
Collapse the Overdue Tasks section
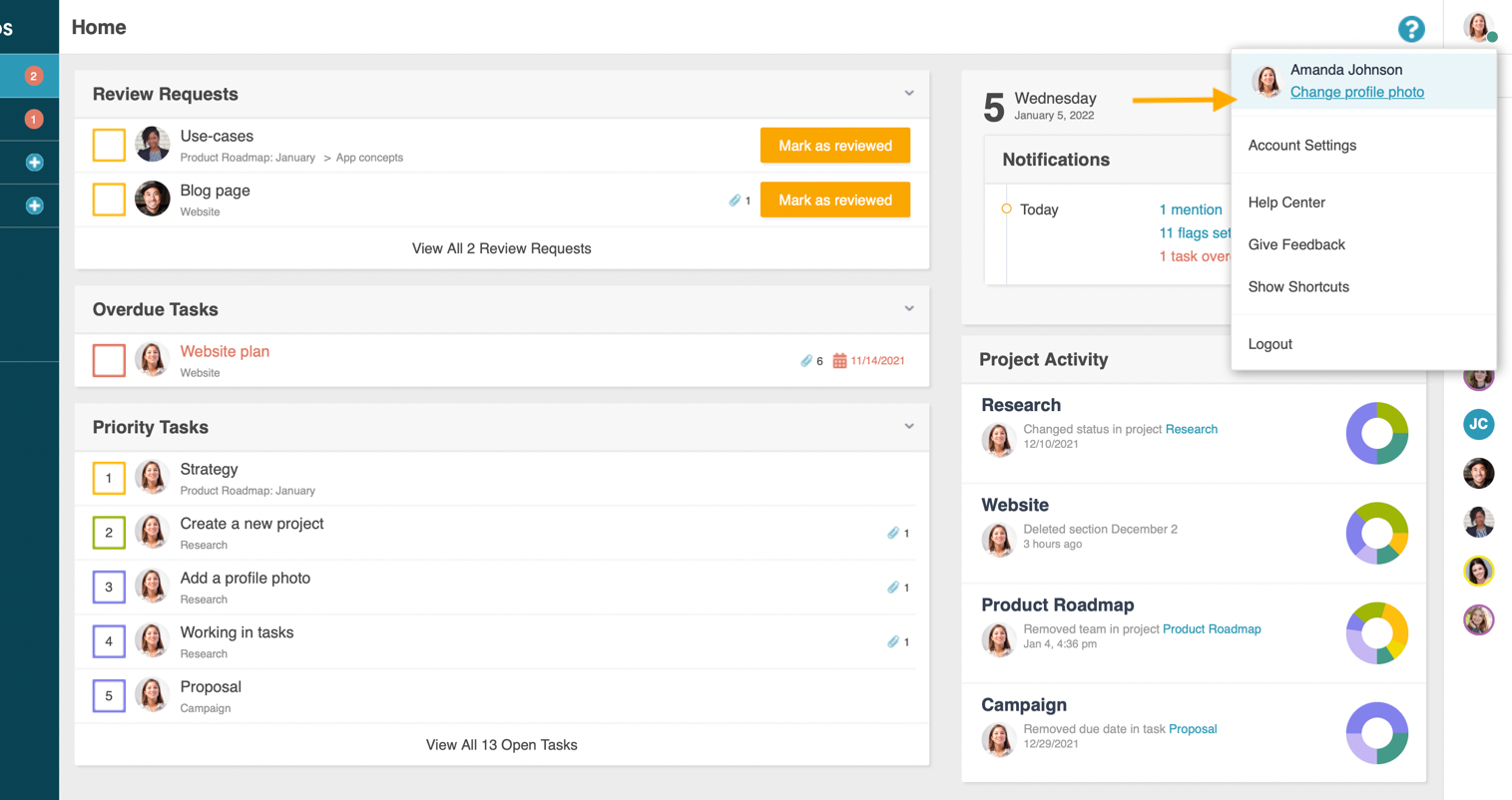908,309
